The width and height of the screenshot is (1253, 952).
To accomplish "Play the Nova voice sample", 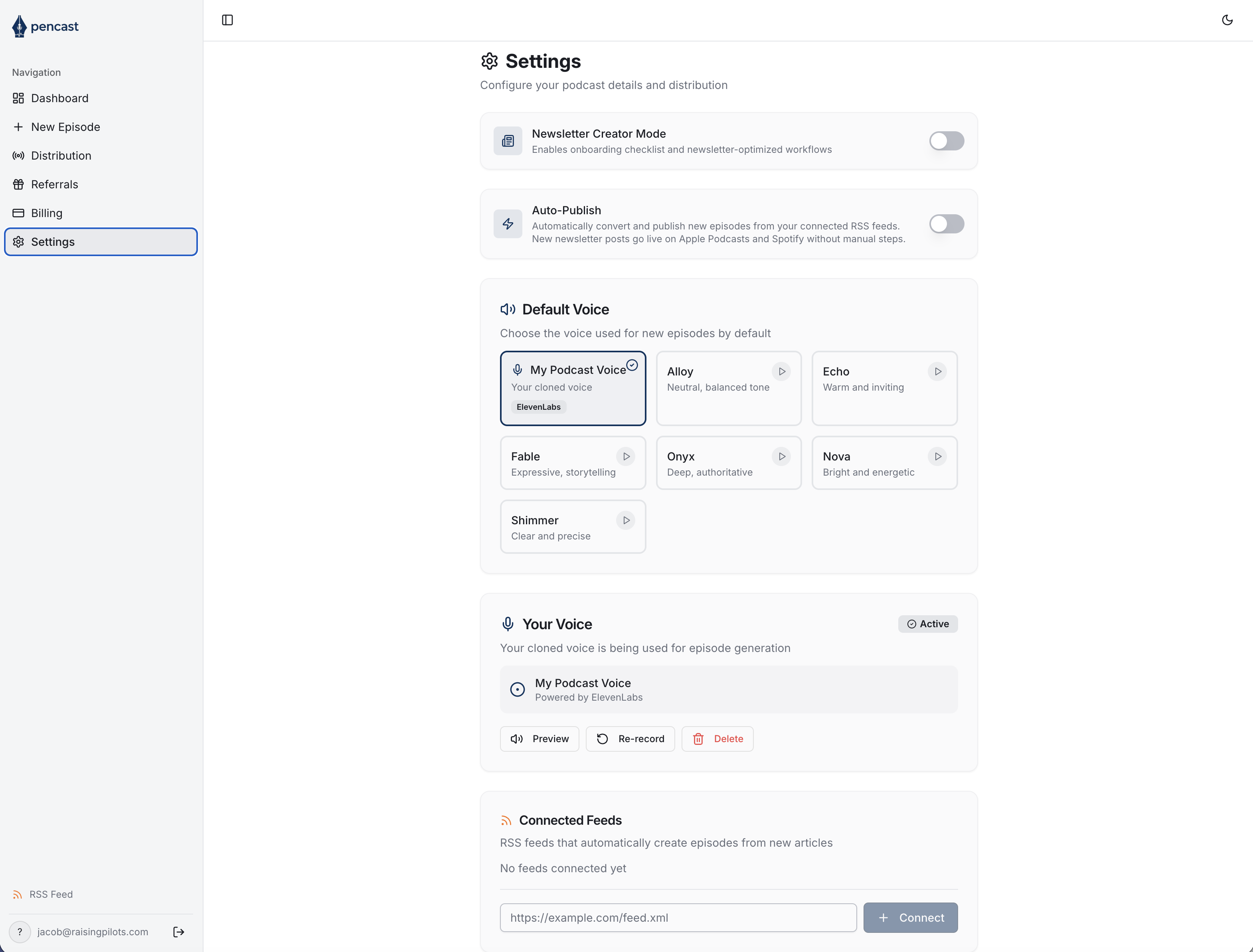I will [937, 457].
